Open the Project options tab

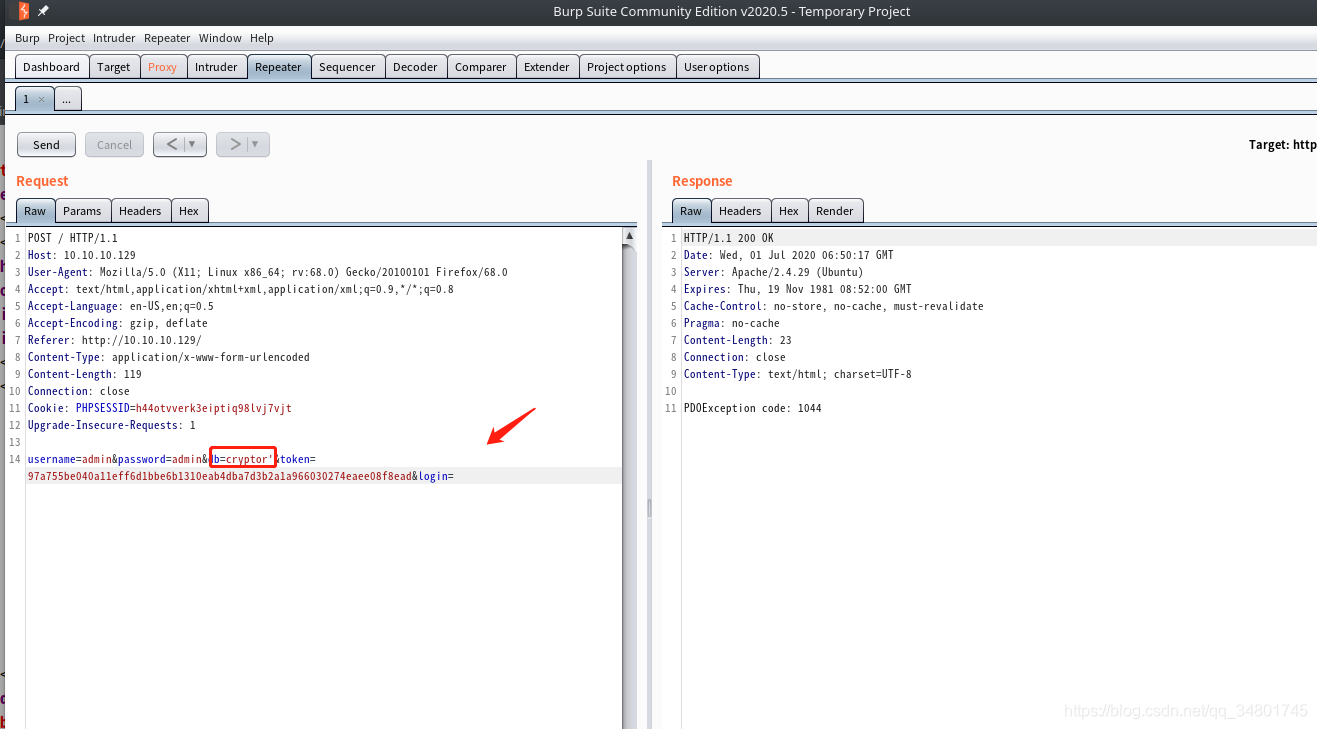[x=626, y=67]
